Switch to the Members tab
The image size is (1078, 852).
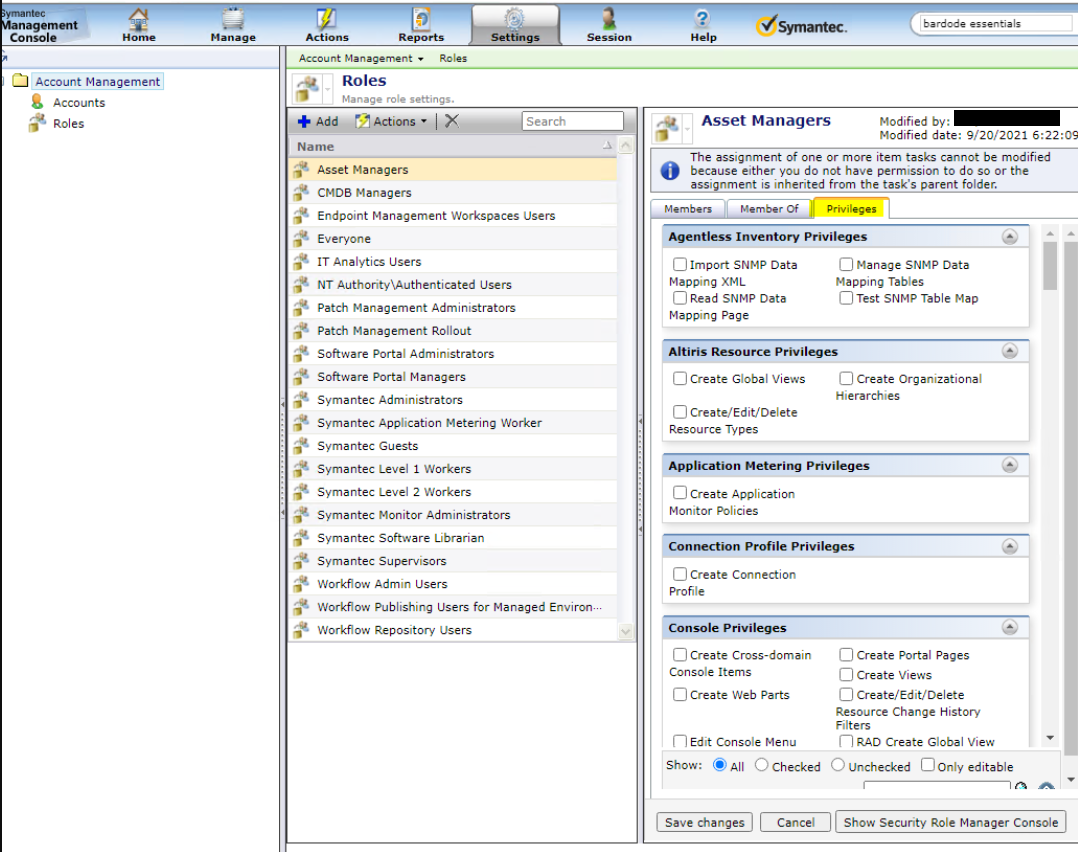pyautogui.click(x=688, y=209)
